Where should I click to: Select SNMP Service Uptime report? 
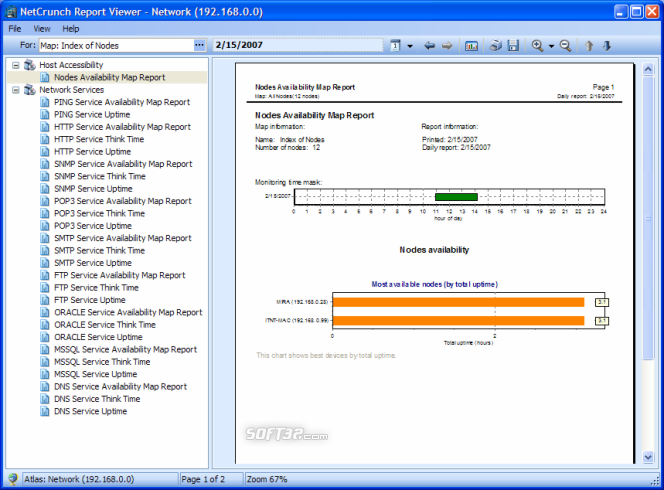click(93, 188)
